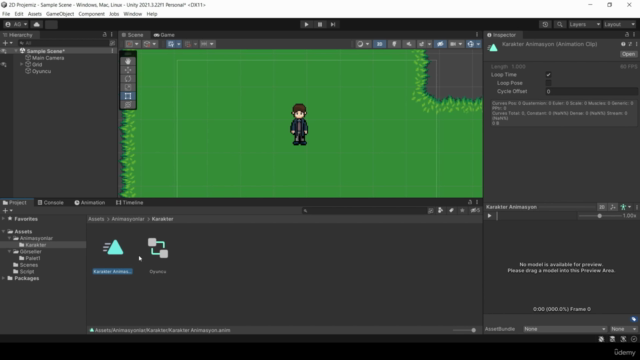Screen dimensions: 640x360
Task: Open the Layout dropdown
Action: (619, 24)
